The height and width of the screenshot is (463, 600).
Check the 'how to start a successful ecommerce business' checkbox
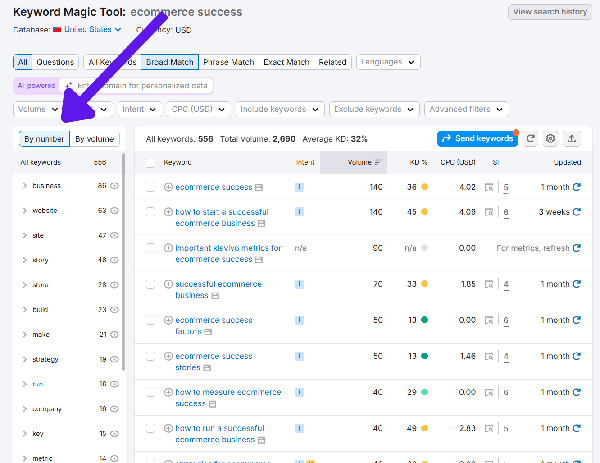pyautogui.click(x=150, y=212)
